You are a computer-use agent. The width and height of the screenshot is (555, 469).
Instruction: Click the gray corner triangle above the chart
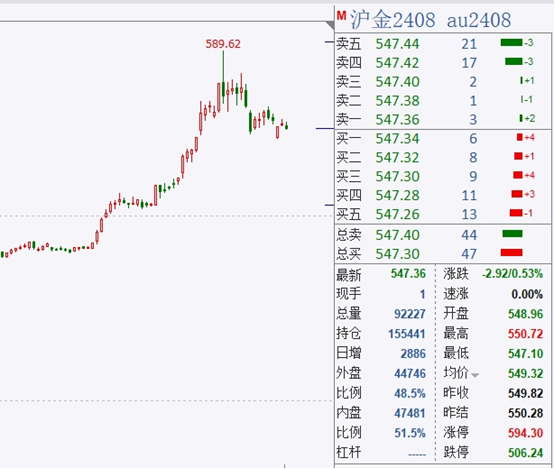330,25
